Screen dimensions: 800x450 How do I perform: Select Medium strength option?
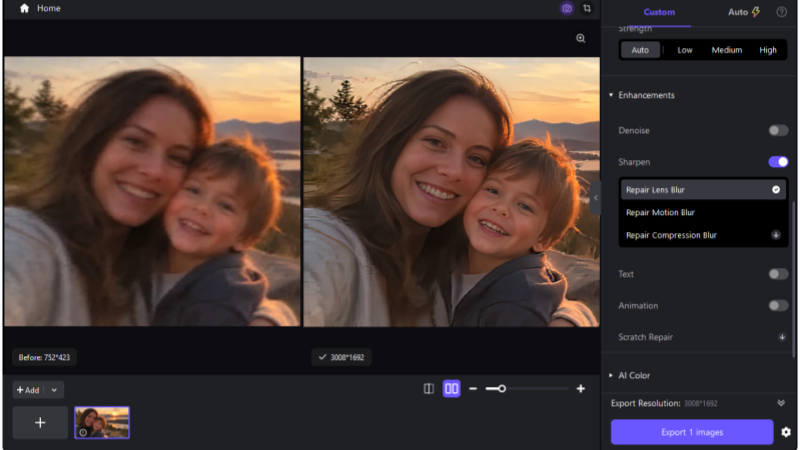point(727,50)
